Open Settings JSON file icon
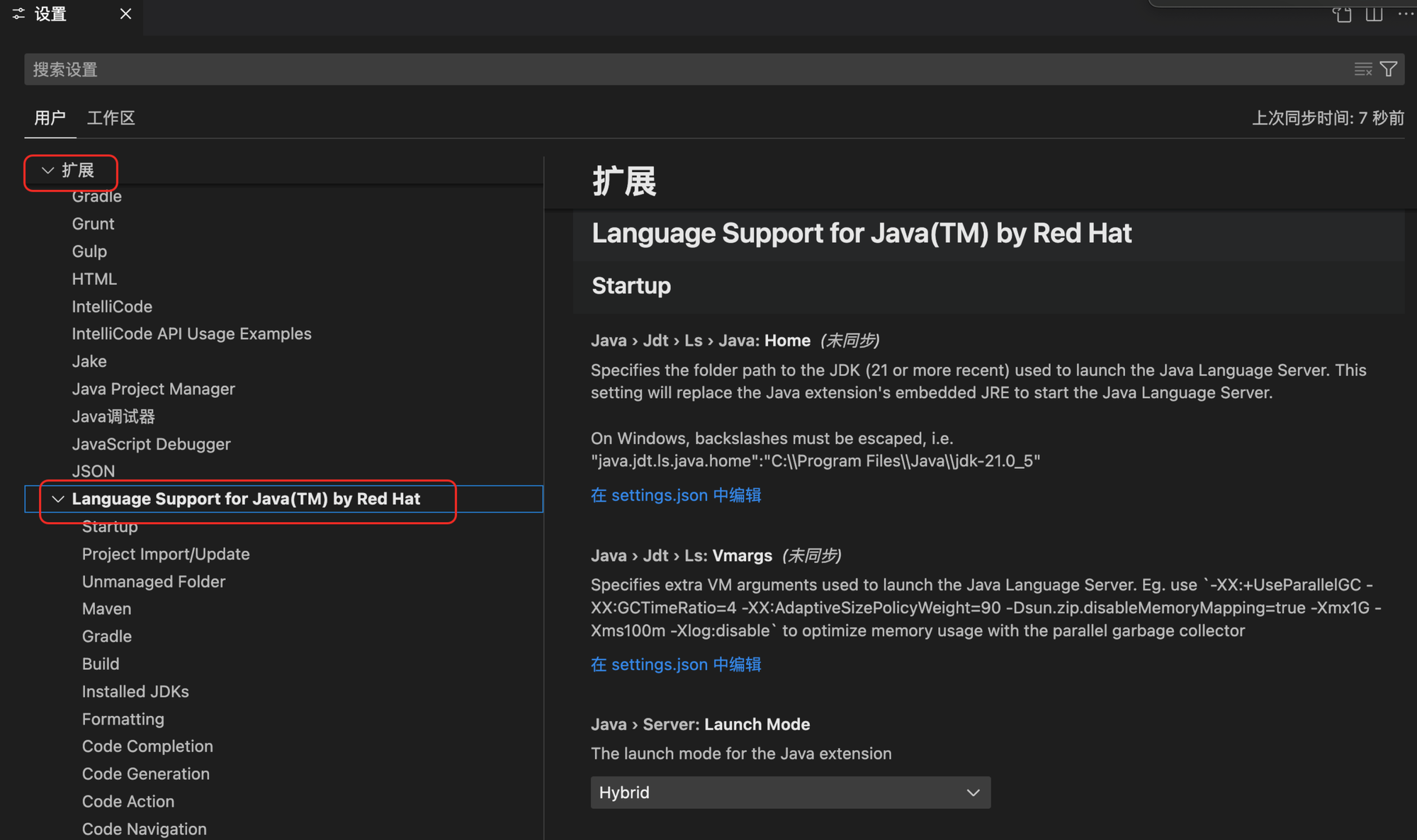This screenshot has height=840, width=1417. pos(1342,14)
